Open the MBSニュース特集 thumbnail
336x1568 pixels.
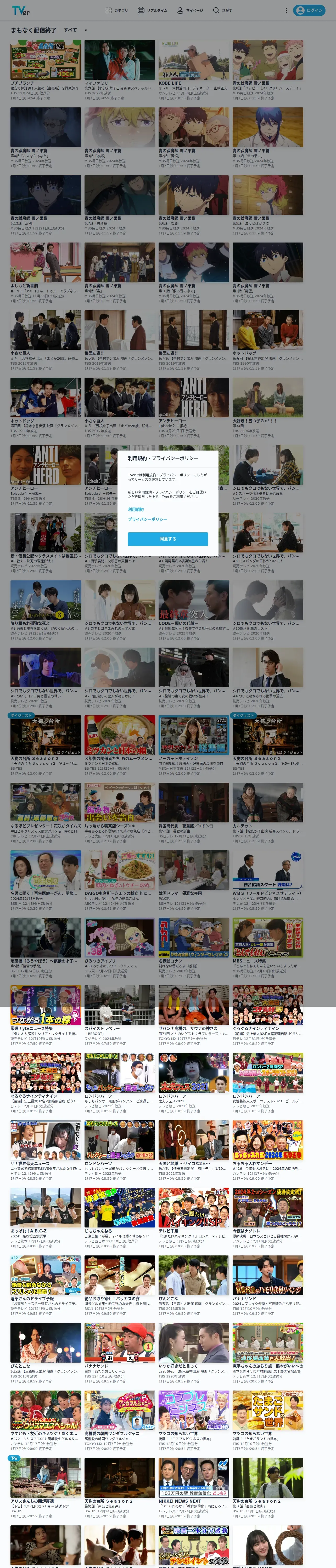[268, 938]
